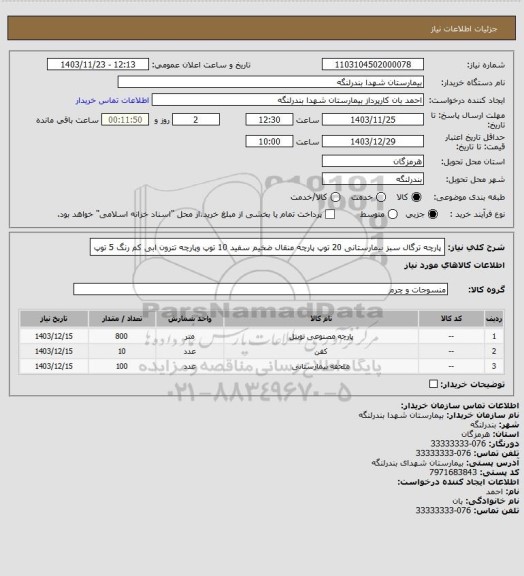524x576 pixels.
Task: Choose the جزیی purchase type radio
Action: point(434,214)
